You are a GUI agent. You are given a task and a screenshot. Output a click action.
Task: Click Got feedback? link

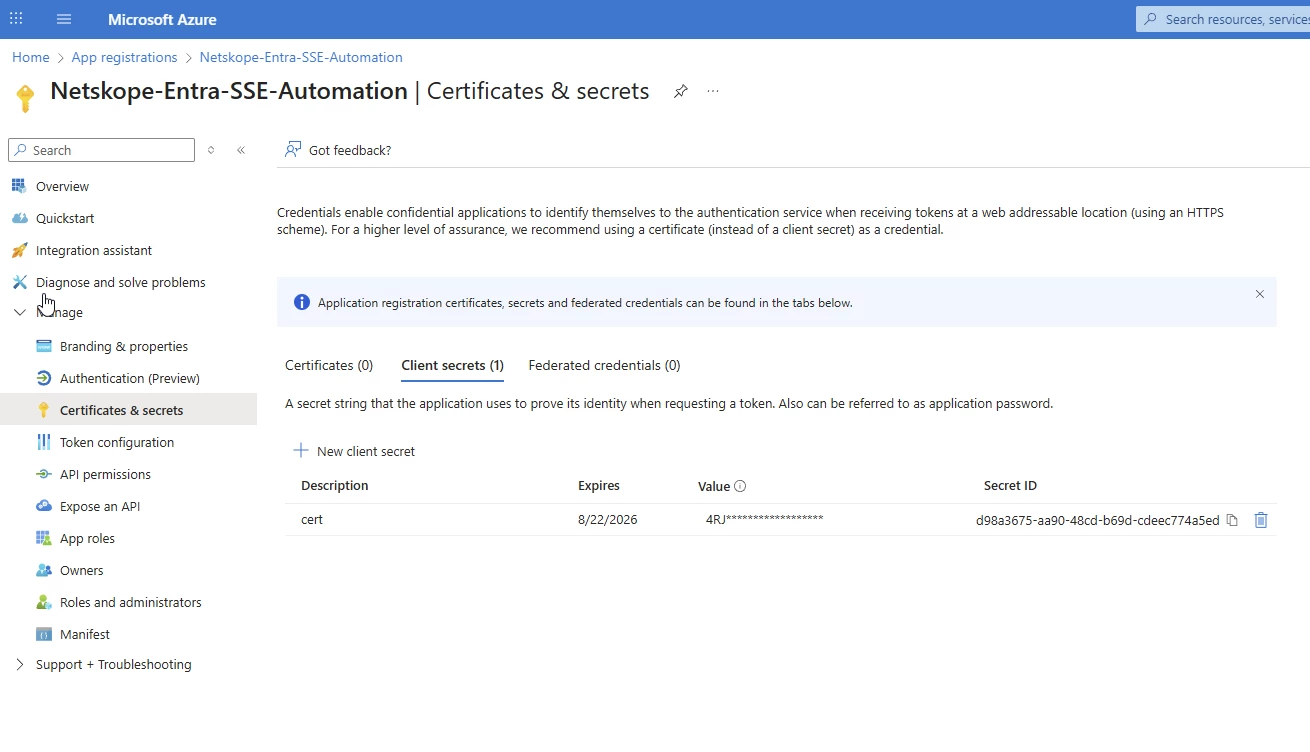350,150
